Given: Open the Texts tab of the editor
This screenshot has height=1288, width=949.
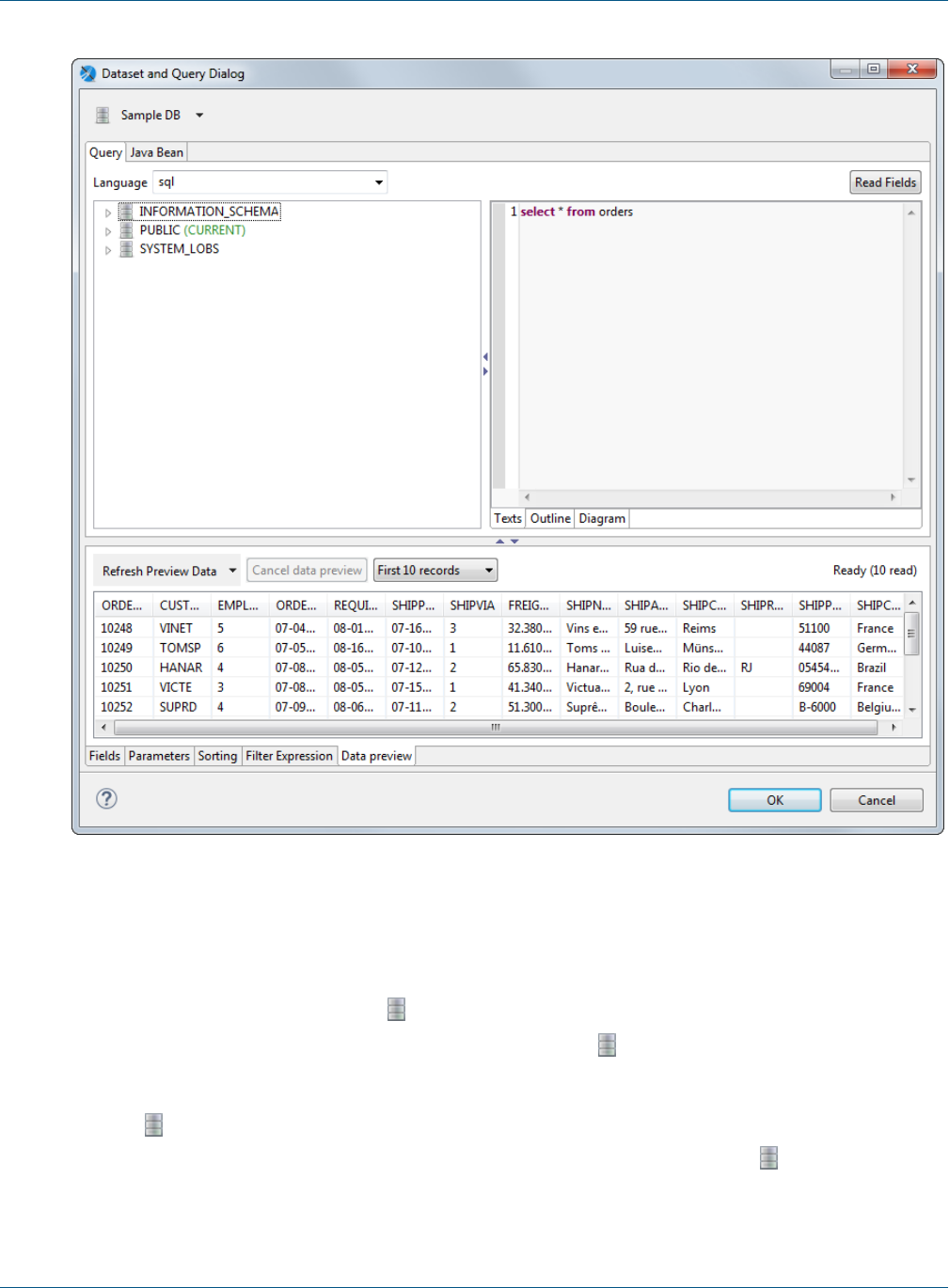Looking at the screenshot, I should [x=508, y=518].
